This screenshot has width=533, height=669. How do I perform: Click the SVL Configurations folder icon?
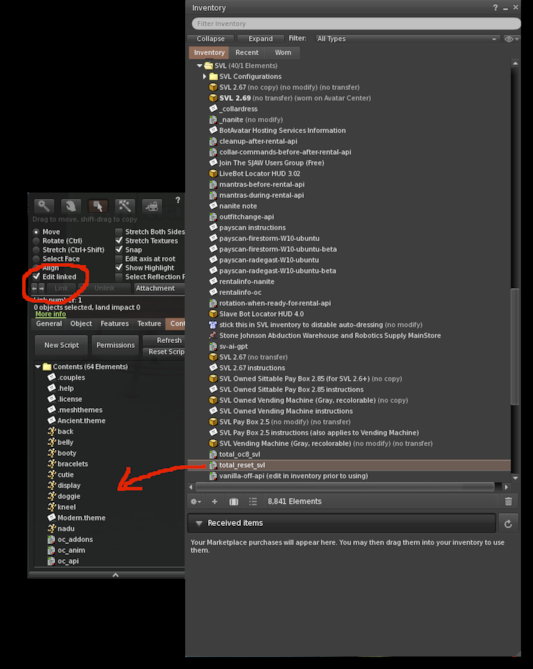click(213, 76)
